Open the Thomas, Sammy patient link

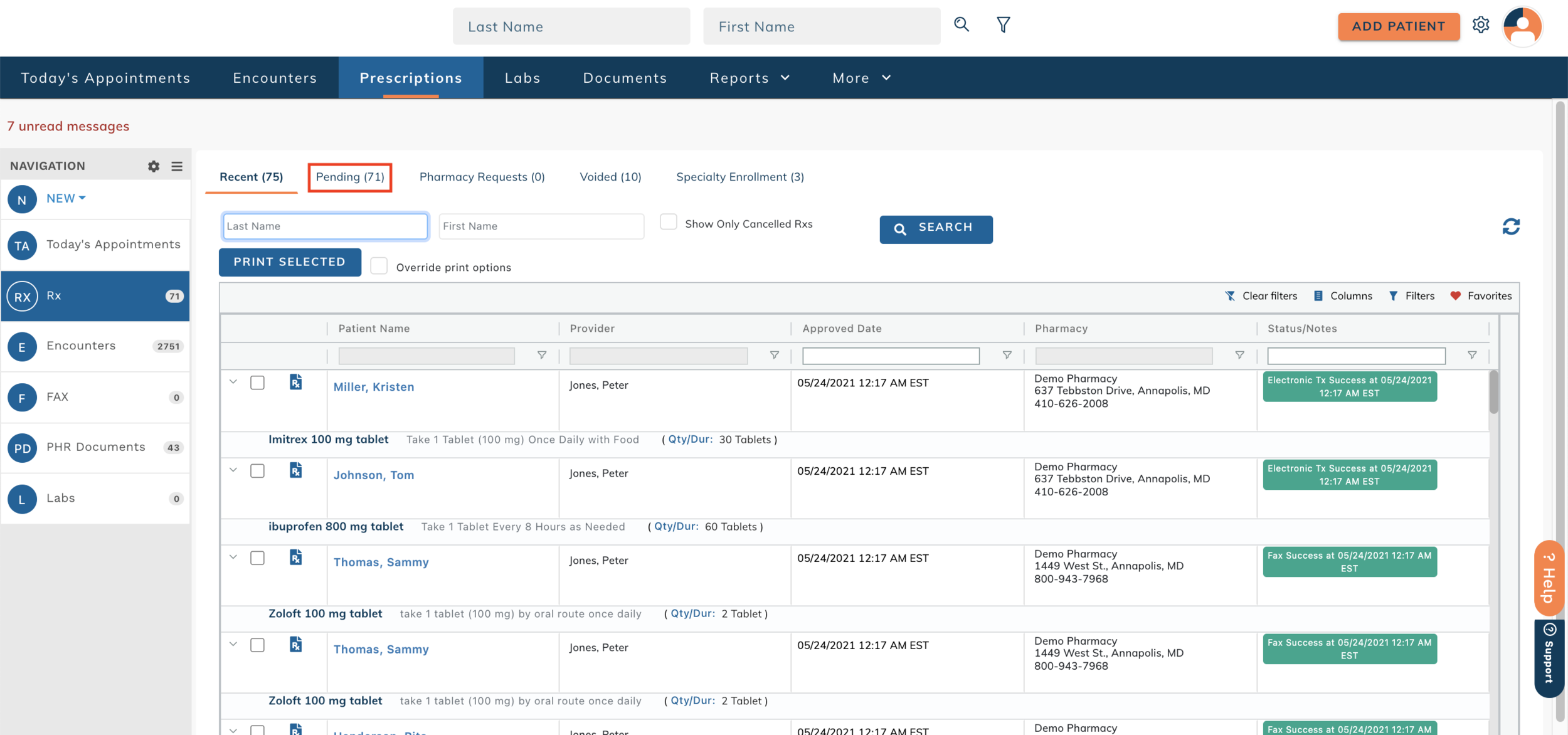[x=381, y=563]
